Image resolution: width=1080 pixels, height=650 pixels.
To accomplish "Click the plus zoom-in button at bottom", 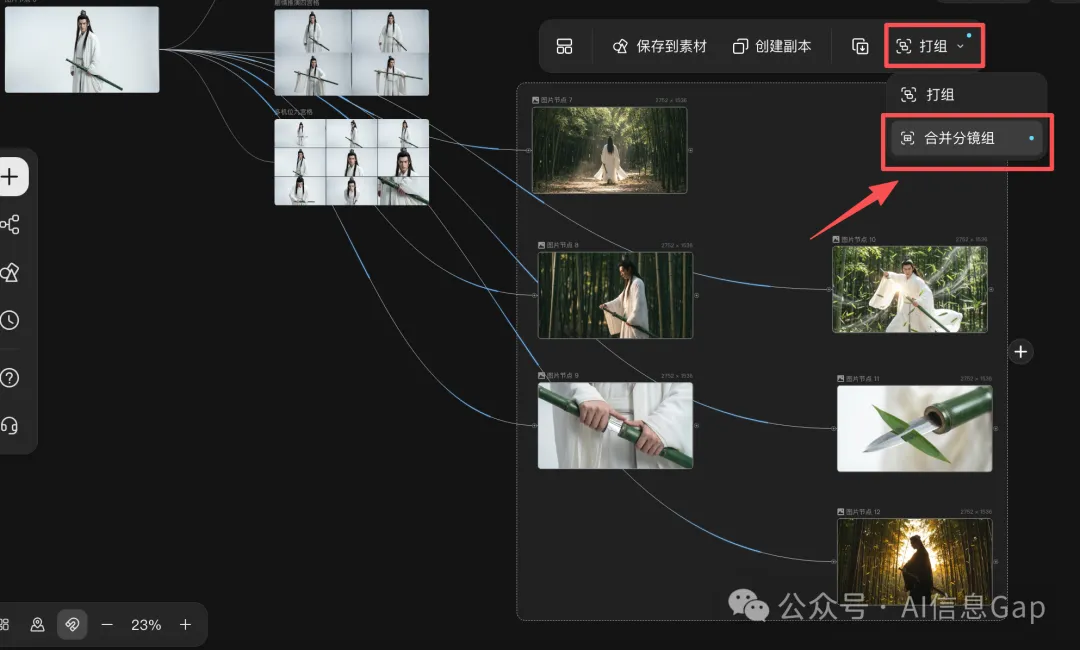I will point(185,625).
